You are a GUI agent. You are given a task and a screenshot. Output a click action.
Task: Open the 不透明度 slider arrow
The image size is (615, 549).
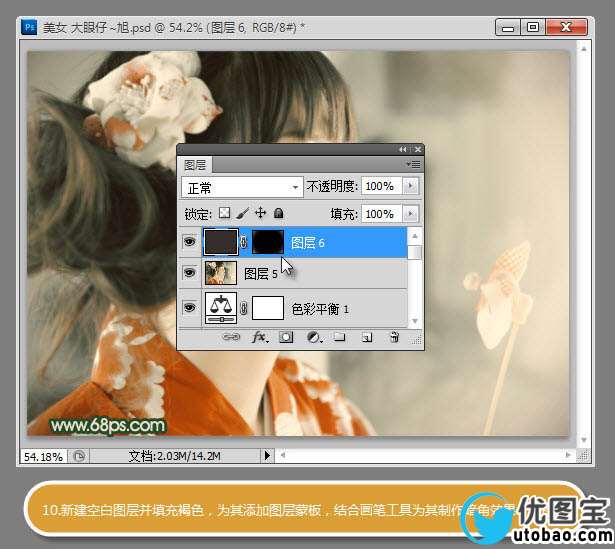[x=411, y=185]
